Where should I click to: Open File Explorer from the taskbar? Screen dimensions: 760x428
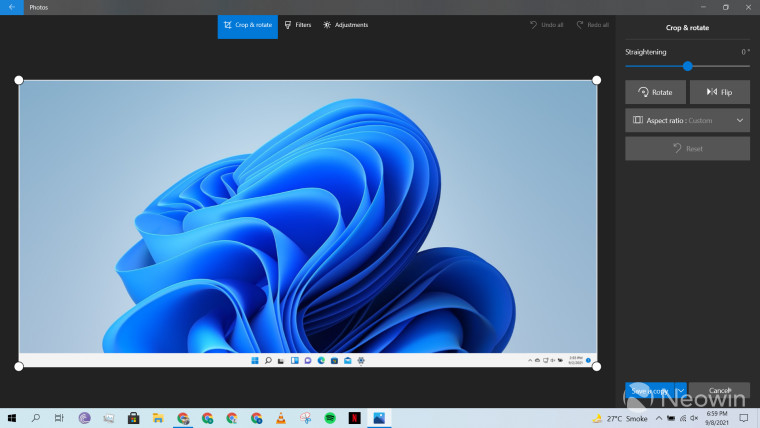click(x=158, y=418)
